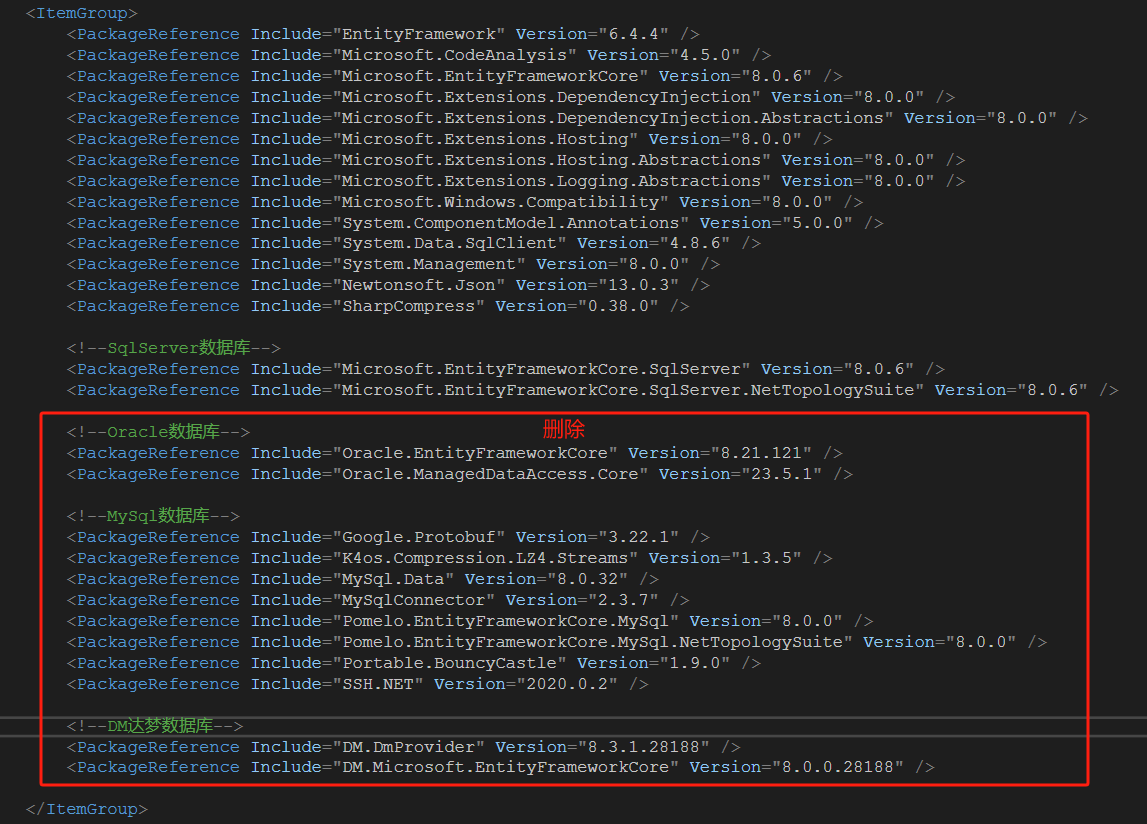Click "Microsoft.EntityFrameworkCore" on the Version 8.0.6 line

490,76
